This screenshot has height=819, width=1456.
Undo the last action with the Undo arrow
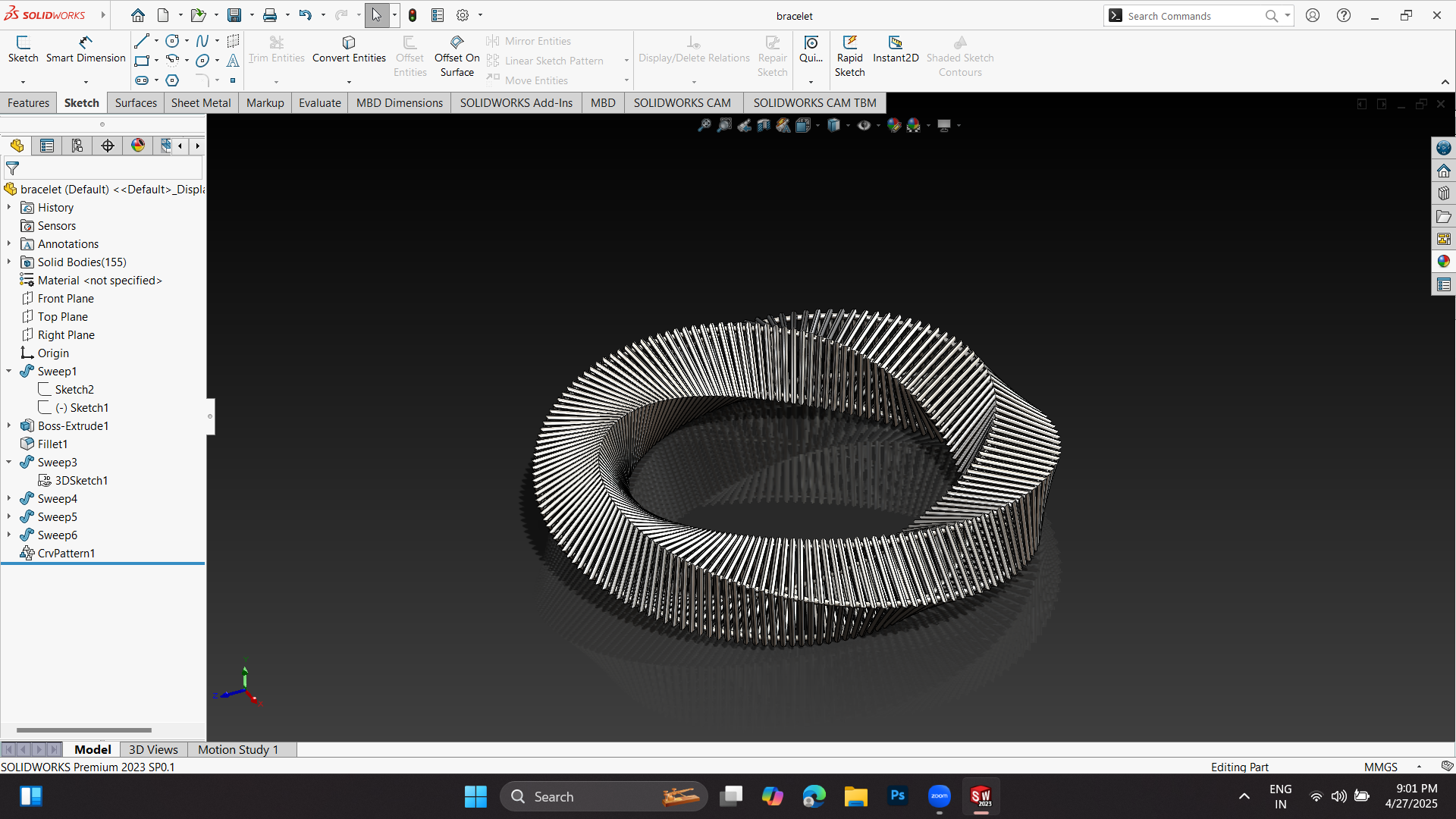tap(305, 15)
